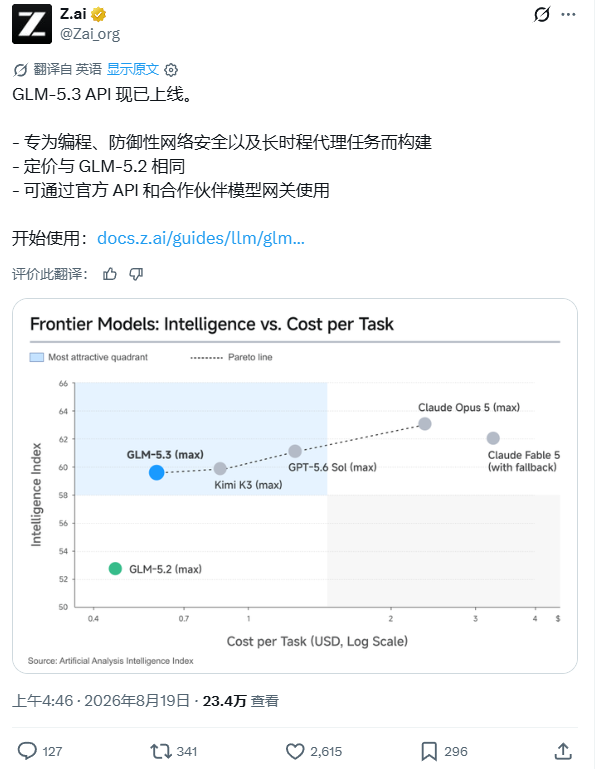Screen dimensions: 600x769
Task: Click the blue GLM-5.3 (max) data point
Action: point(157,472)
